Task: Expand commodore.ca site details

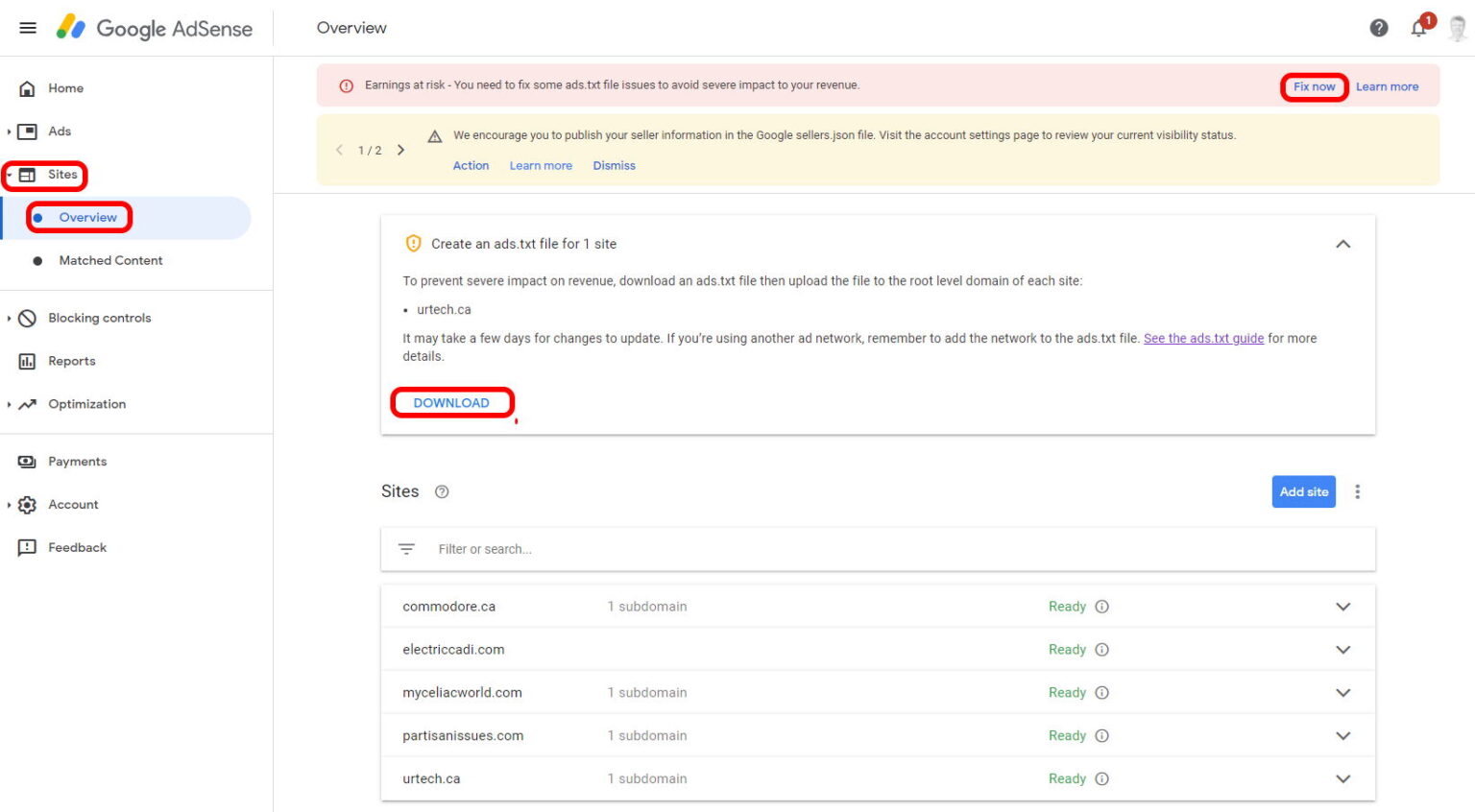Action: (x=1343, y=606)
